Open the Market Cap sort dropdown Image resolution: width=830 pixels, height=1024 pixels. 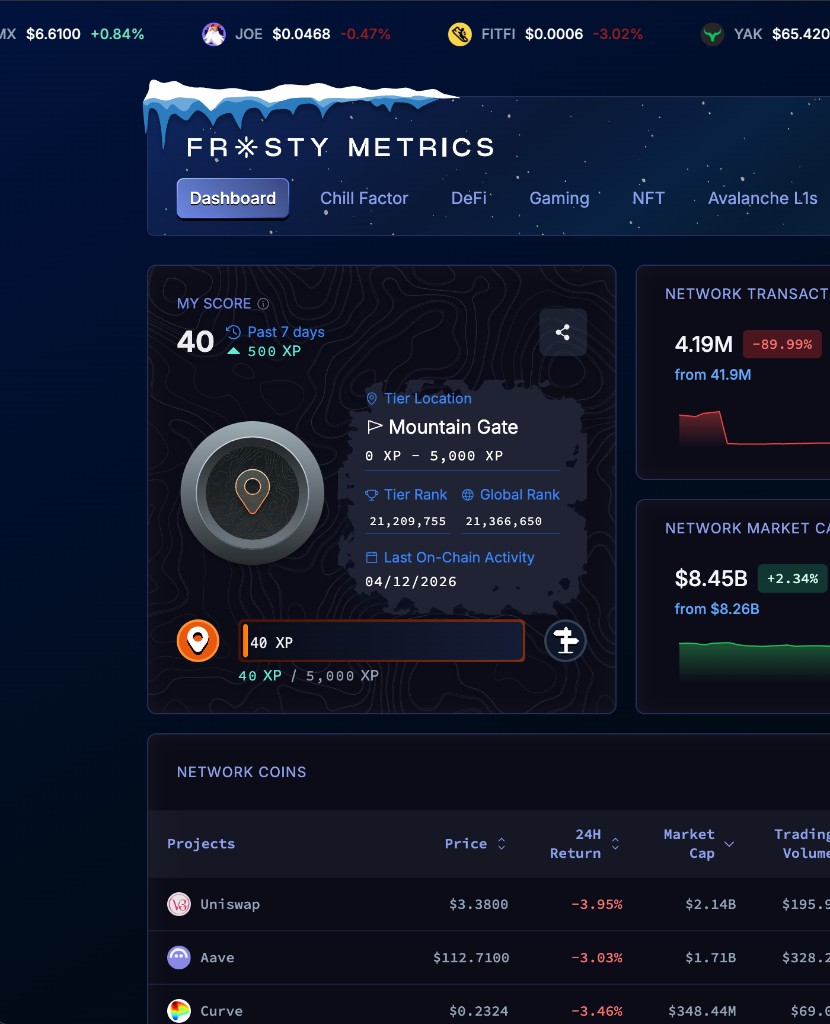[x=730, y=843]
